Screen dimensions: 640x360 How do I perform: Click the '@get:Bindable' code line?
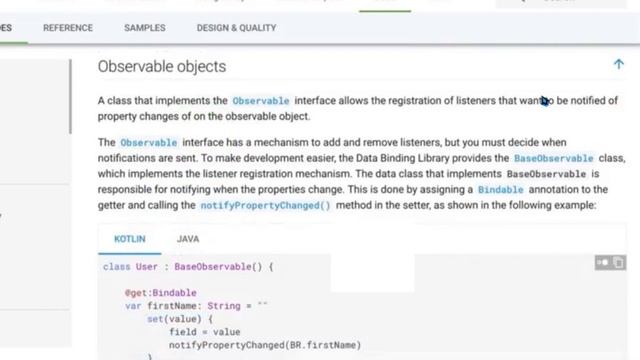161,293
